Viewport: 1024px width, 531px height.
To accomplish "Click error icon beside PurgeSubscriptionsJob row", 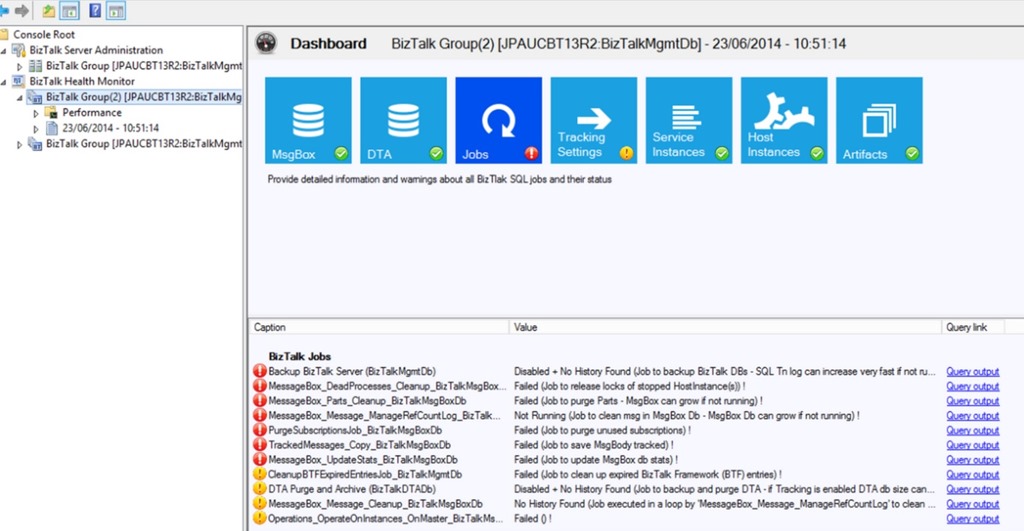I will coord(260,430).
